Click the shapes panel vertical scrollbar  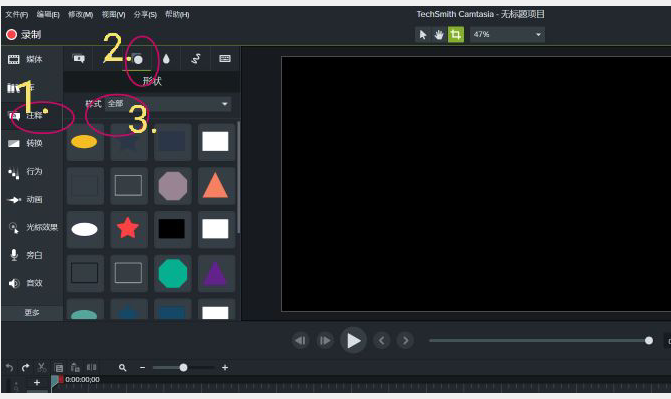click(238, 178)
